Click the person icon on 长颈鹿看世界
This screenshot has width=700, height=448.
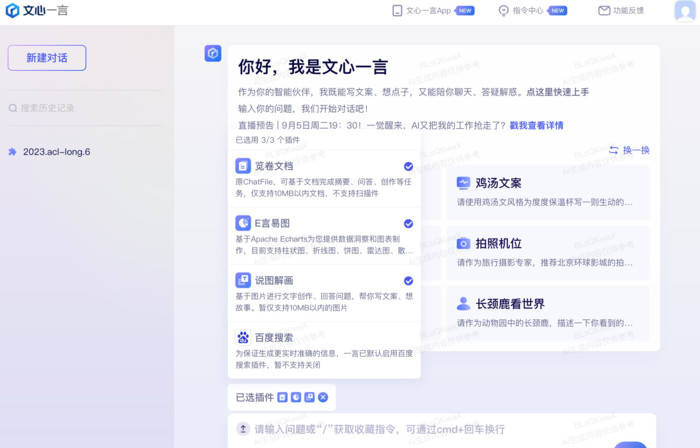point(463,304)
